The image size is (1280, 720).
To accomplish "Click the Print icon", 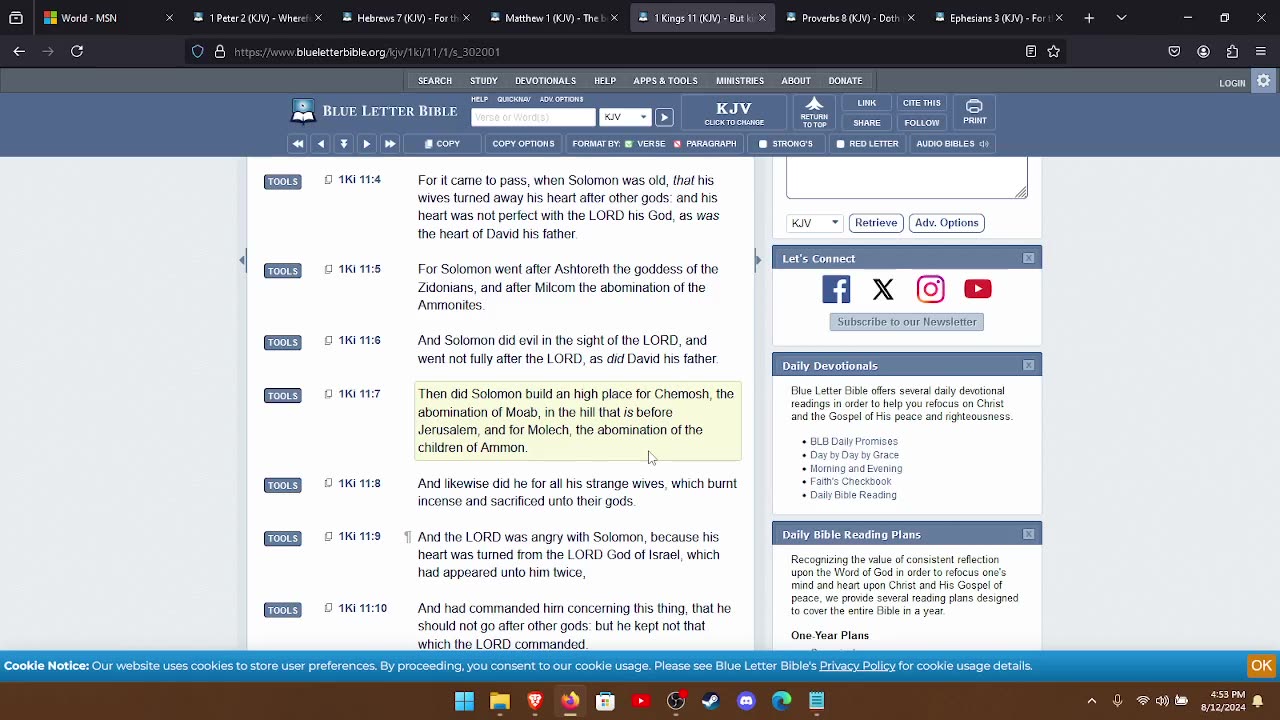I will point(974,113).
